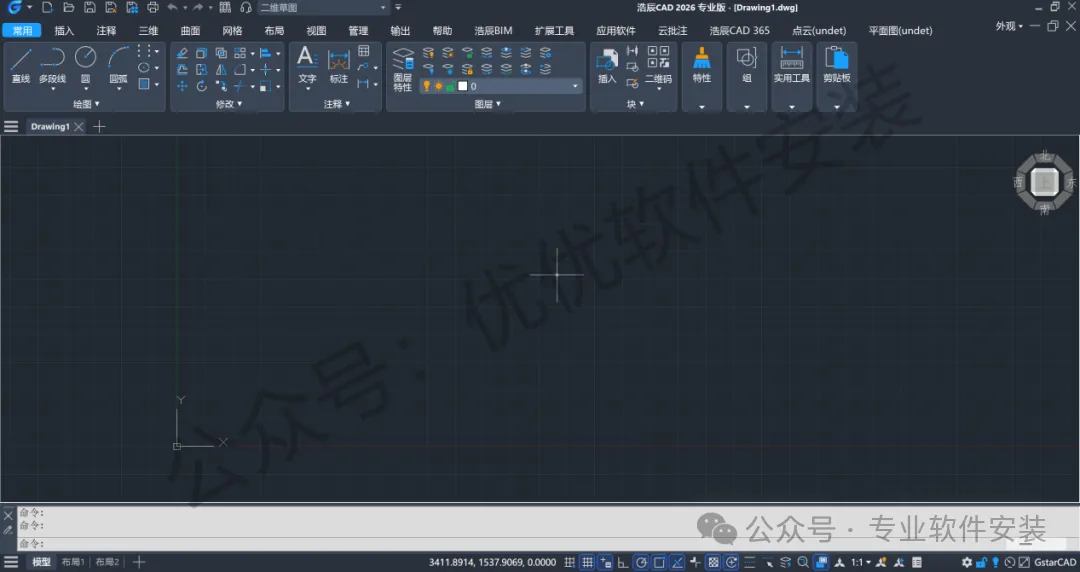Click the settings gear in status bar
Viewport: 1080px width, 572px height.
pyautogui.click(x=967, y=562)
